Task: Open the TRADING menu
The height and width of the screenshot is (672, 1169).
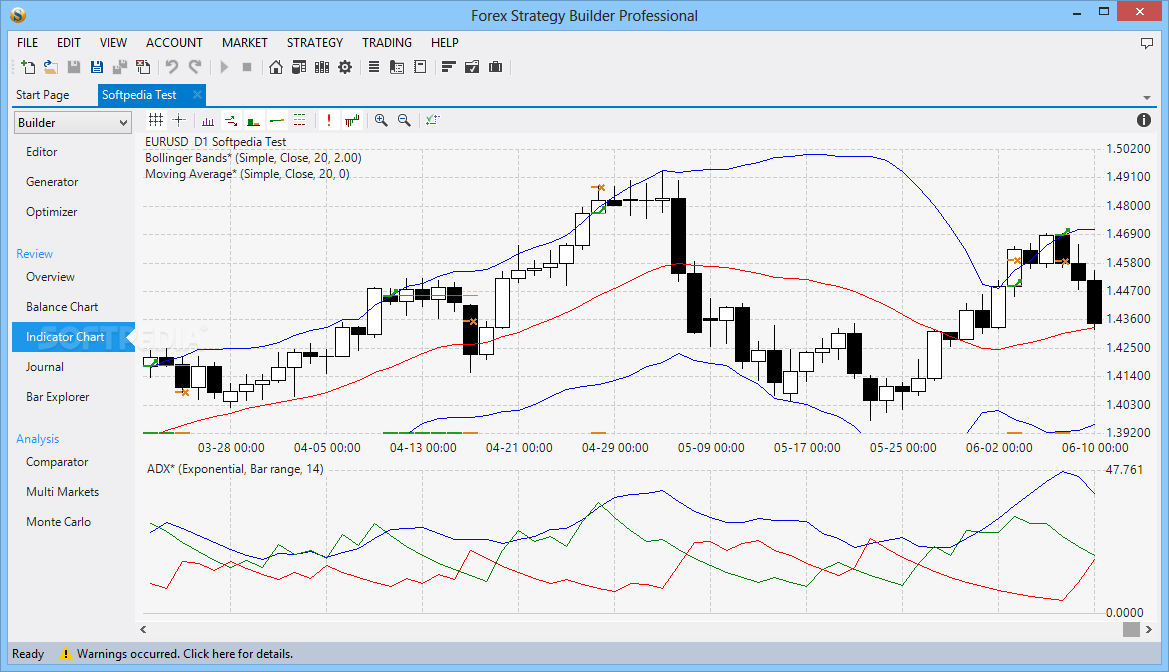Action: click(x=387, y=43)
